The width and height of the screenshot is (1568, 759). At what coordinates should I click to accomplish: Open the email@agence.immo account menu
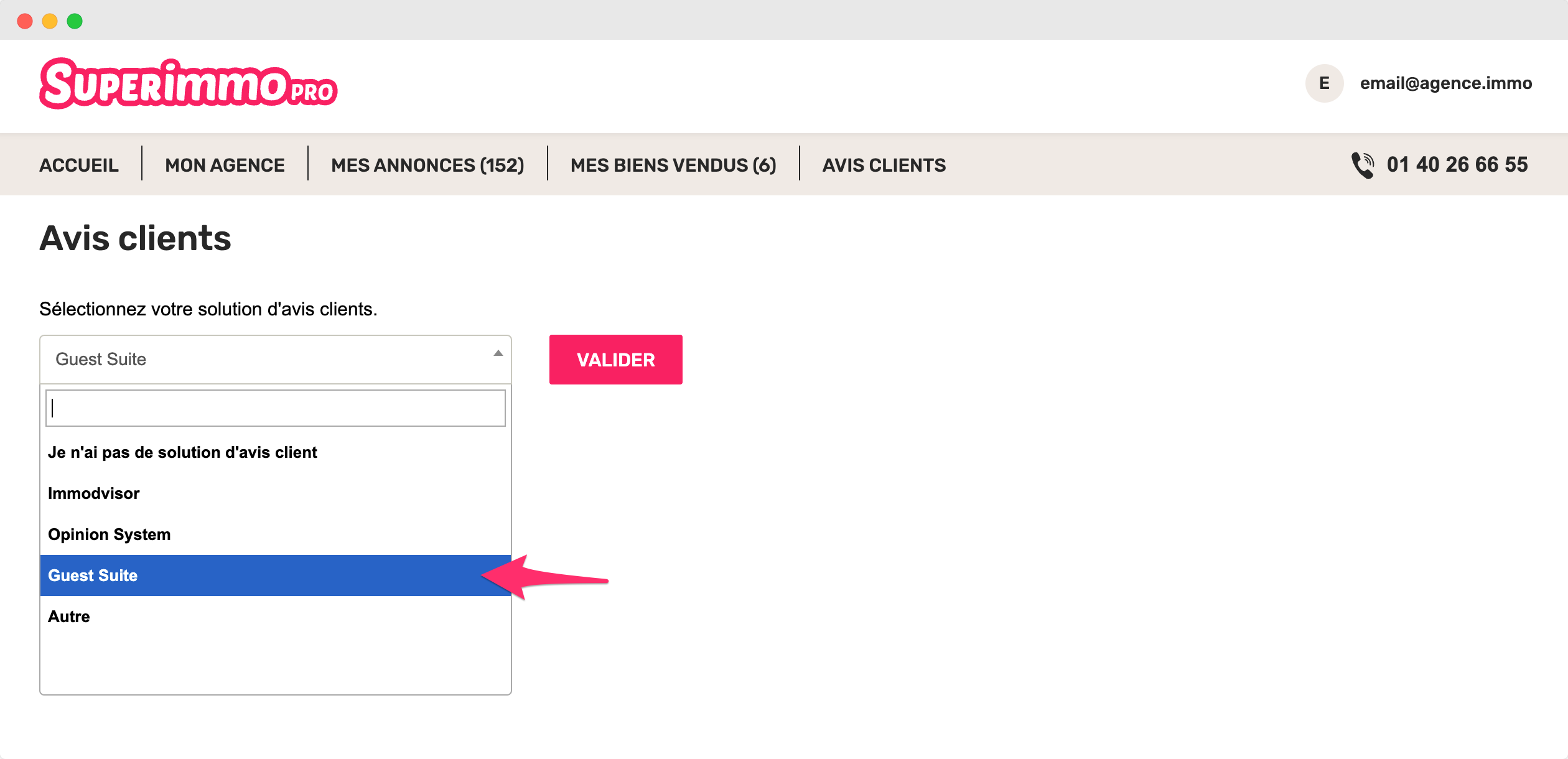click(x=1445, y=83)
